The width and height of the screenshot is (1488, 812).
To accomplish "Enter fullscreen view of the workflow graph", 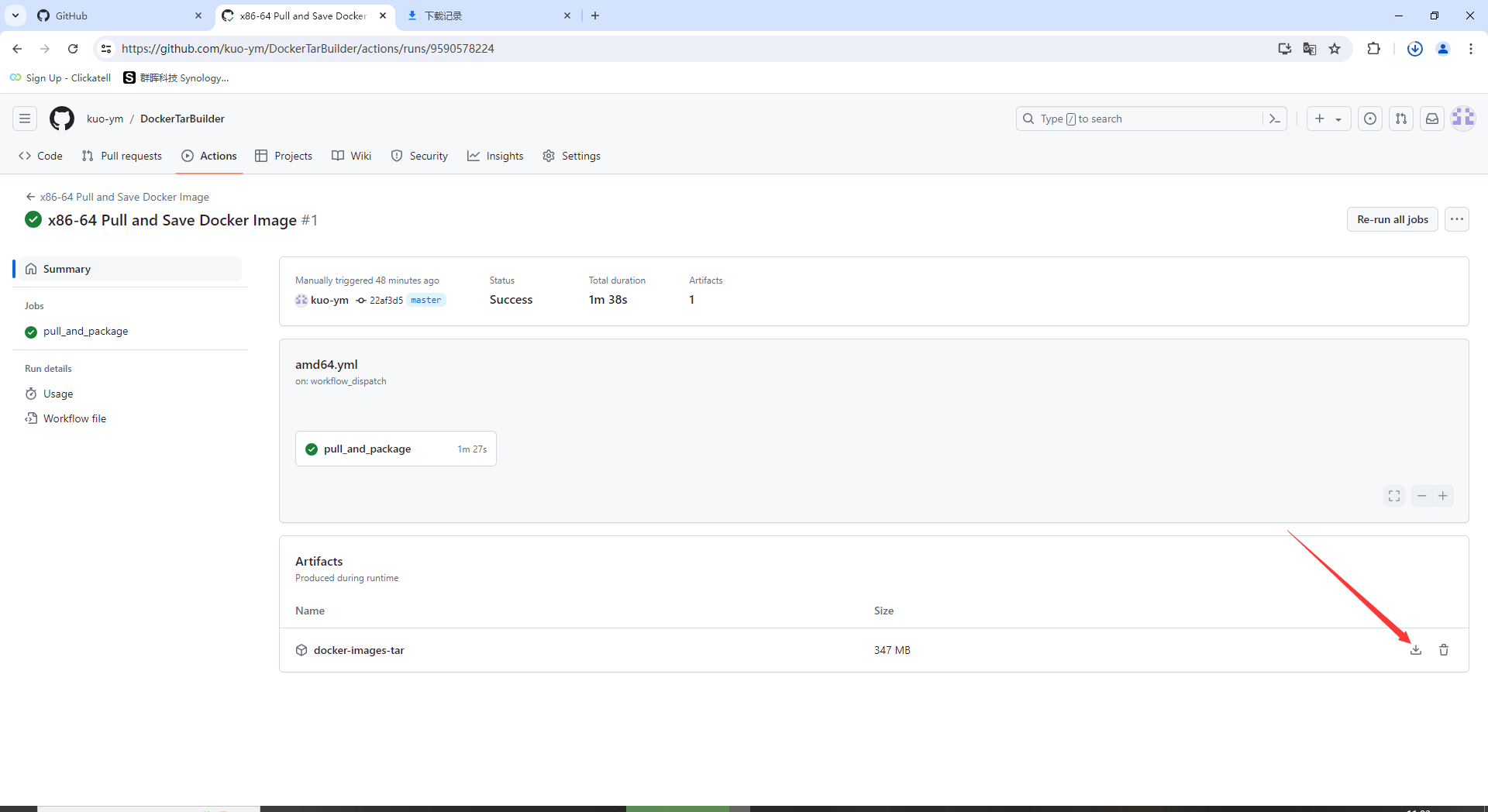I will coord(1393,496).
